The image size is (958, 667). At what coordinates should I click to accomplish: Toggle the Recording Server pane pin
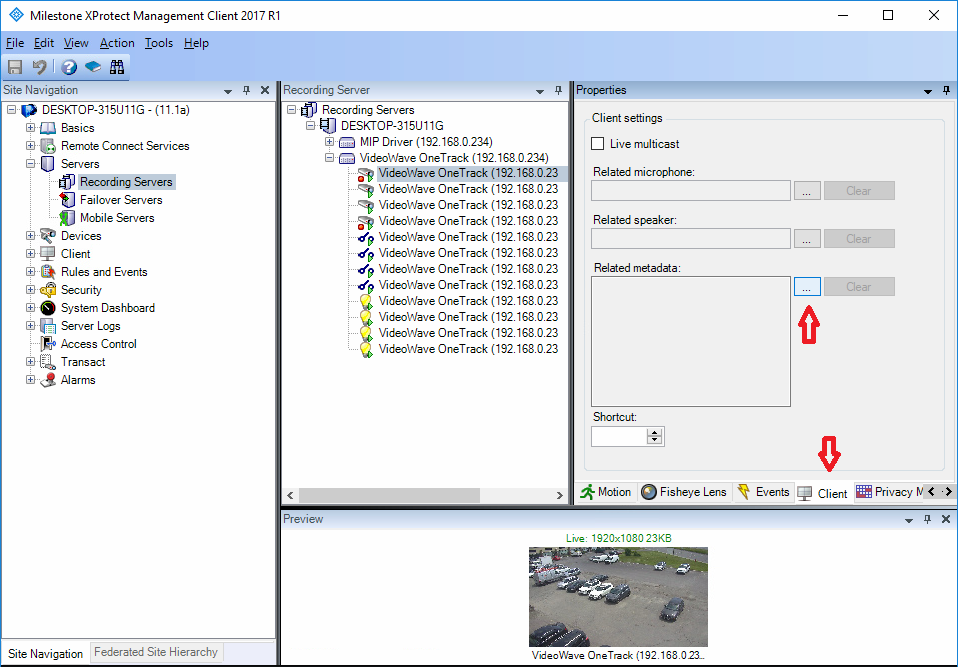558,90
